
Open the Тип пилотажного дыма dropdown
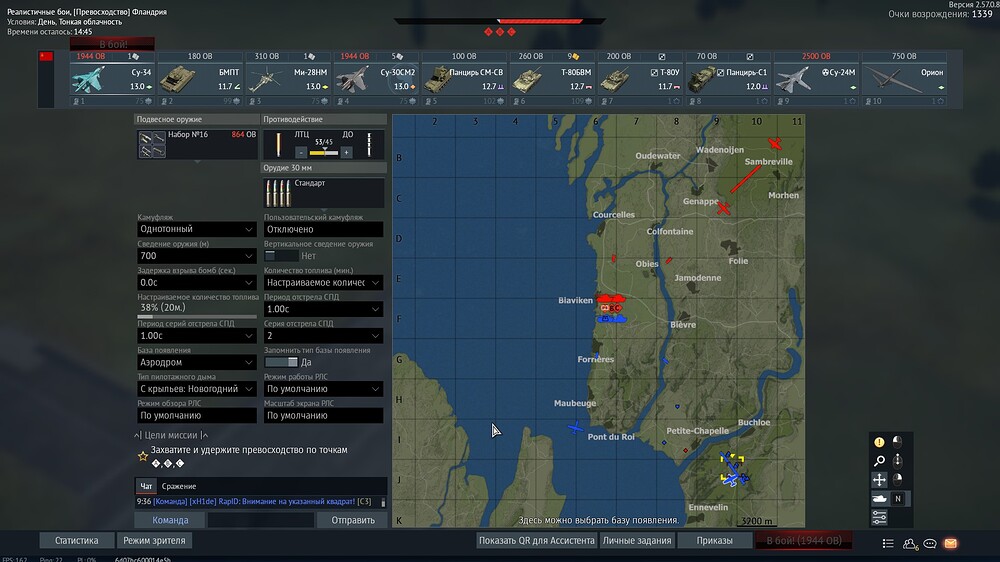pos(196,389)
